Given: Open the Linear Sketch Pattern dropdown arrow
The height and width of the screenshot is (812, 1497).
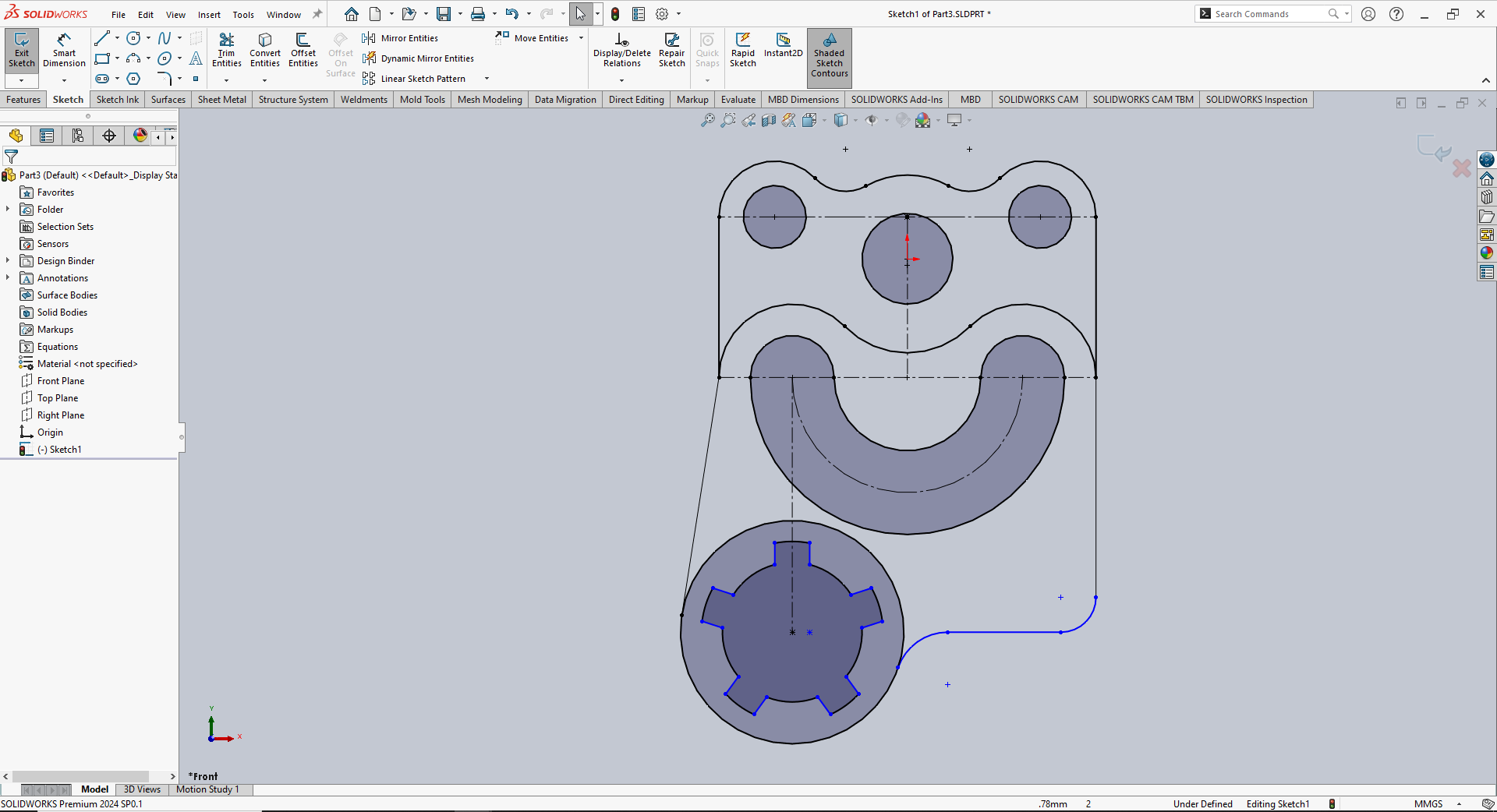Looking at the screenshot, I should pos(487,79).
